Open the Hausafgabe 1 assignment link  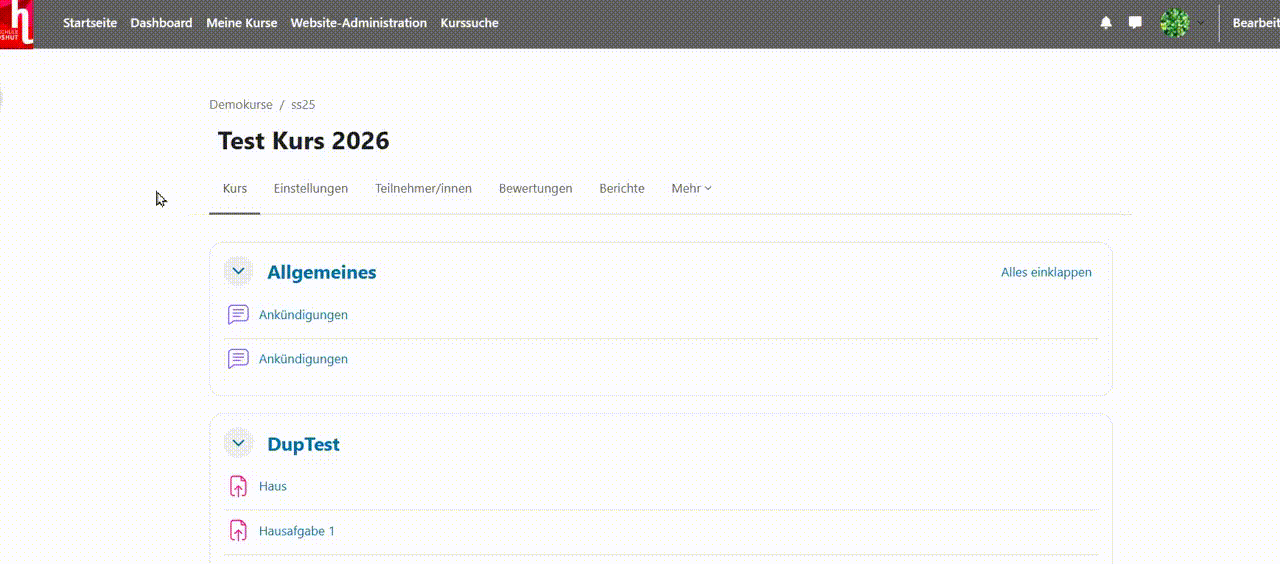click(x=297, y=531)
